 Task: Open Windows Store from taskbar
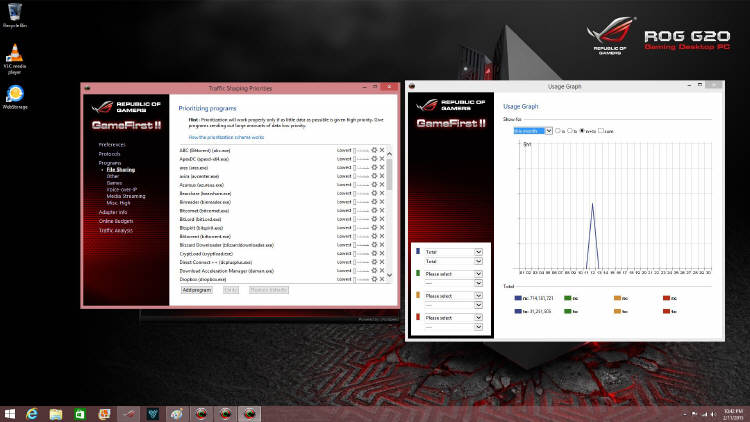[x=80, y=414]
